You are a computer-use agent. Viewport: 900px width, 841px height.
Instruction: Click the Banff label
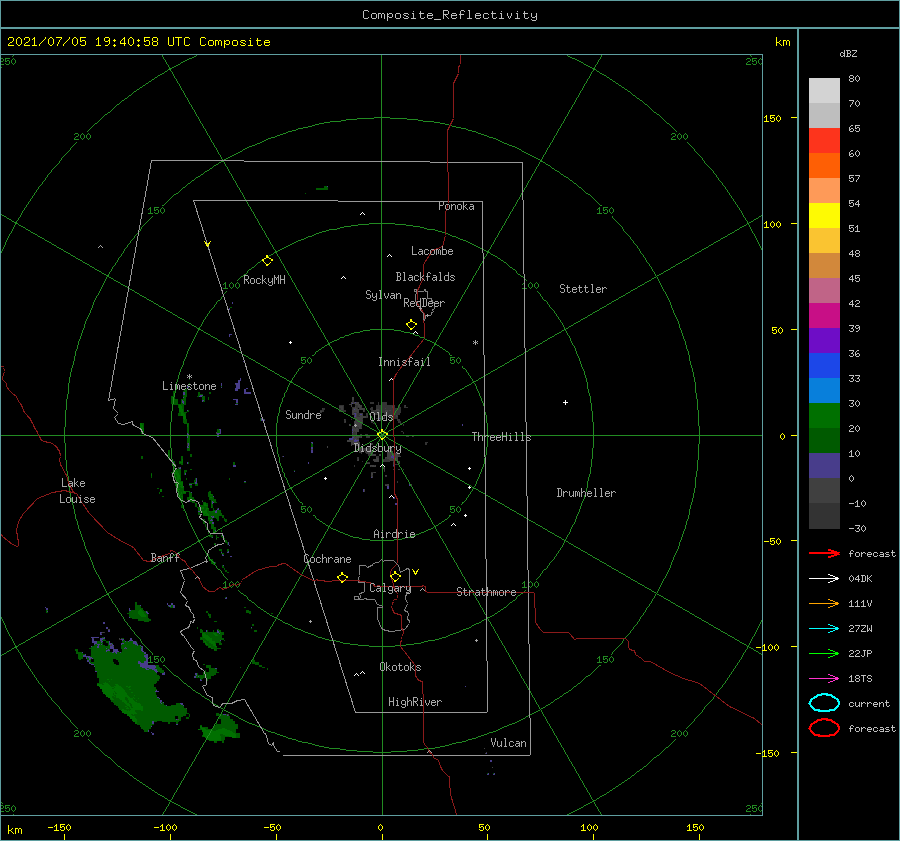tap(165, 557)
